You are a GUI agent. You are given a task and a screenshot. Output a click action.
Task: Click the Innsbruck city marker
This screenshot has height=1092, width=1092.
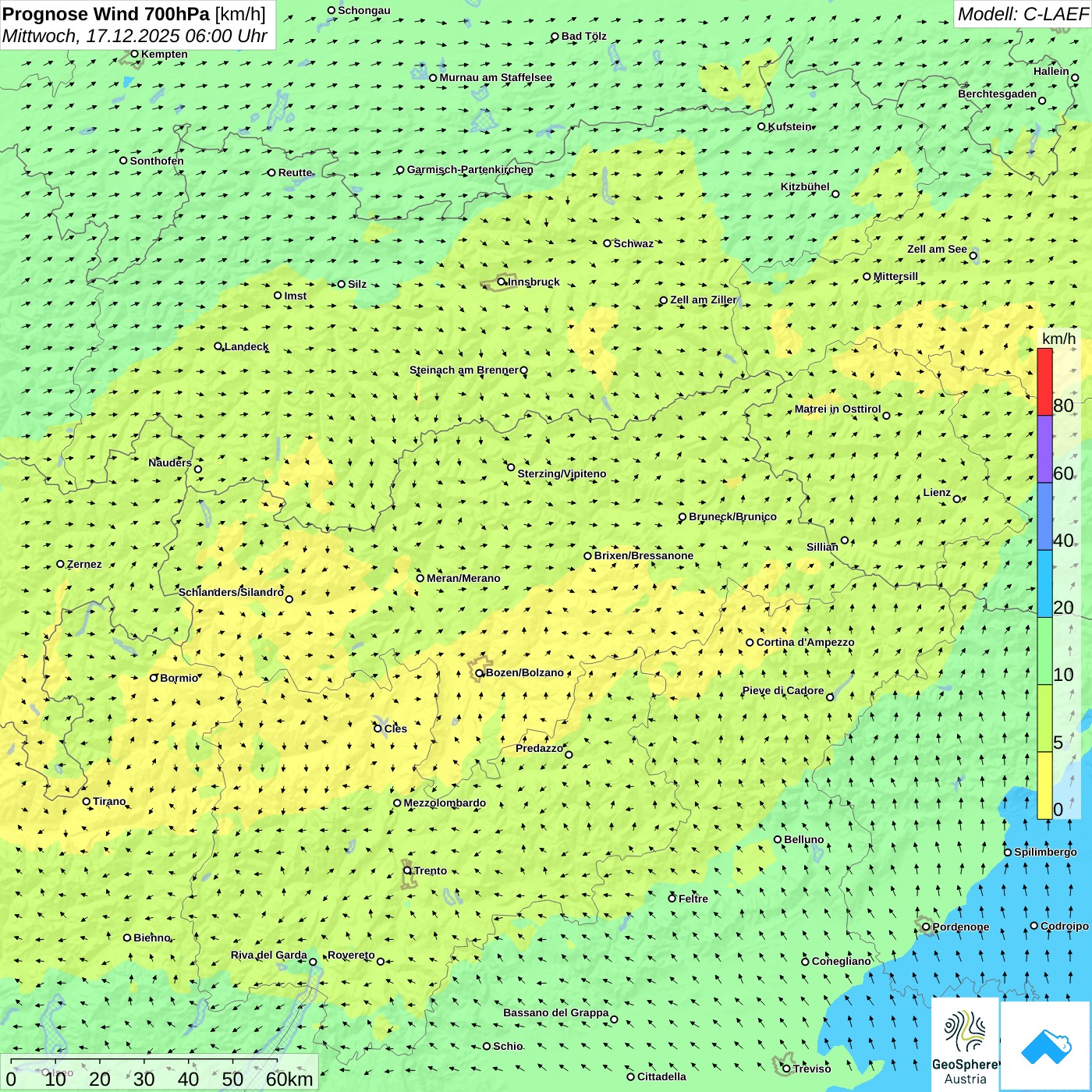coord(502,282)
